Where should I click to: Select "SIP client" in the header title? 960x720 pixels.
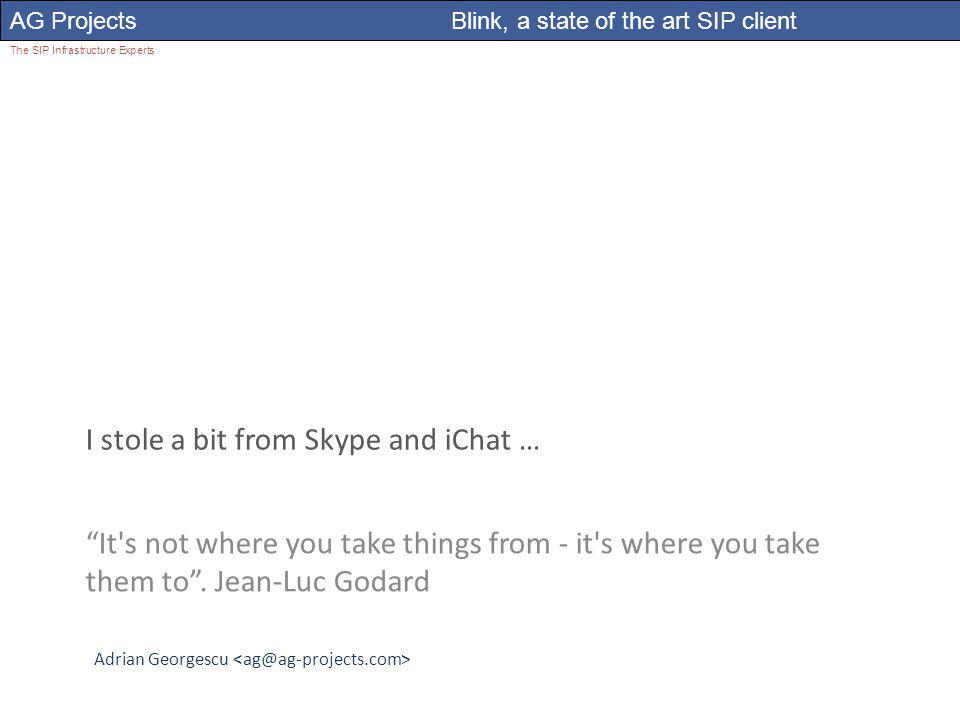[x=746, y=21]
